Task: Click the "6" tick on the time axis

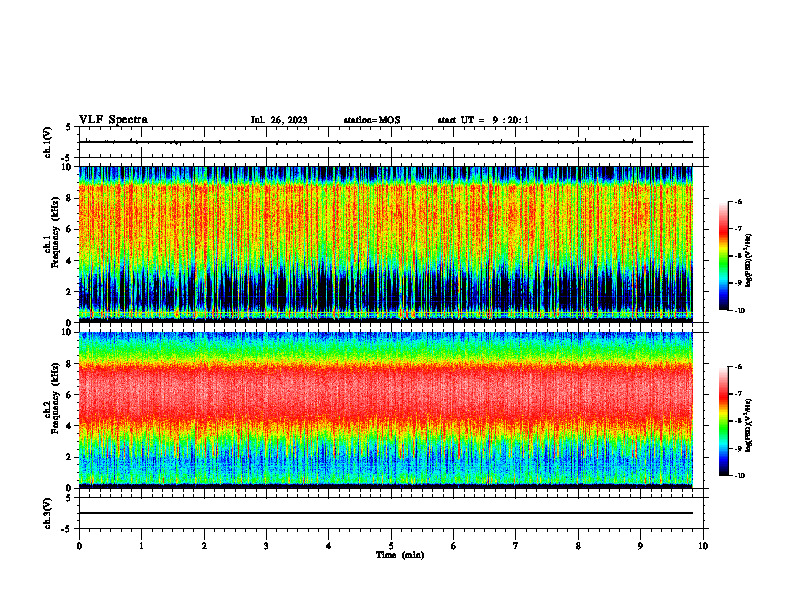Action: tap(454, 546)
